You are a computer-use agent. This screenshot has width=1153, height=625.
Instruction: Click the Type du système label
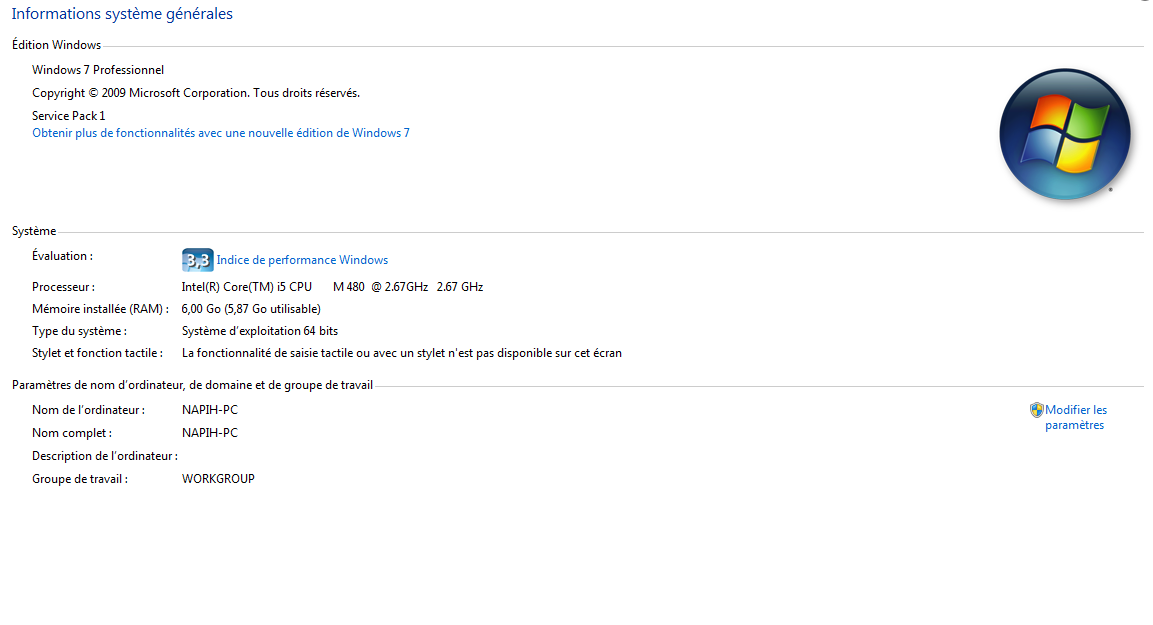click(x=79, y=331)
